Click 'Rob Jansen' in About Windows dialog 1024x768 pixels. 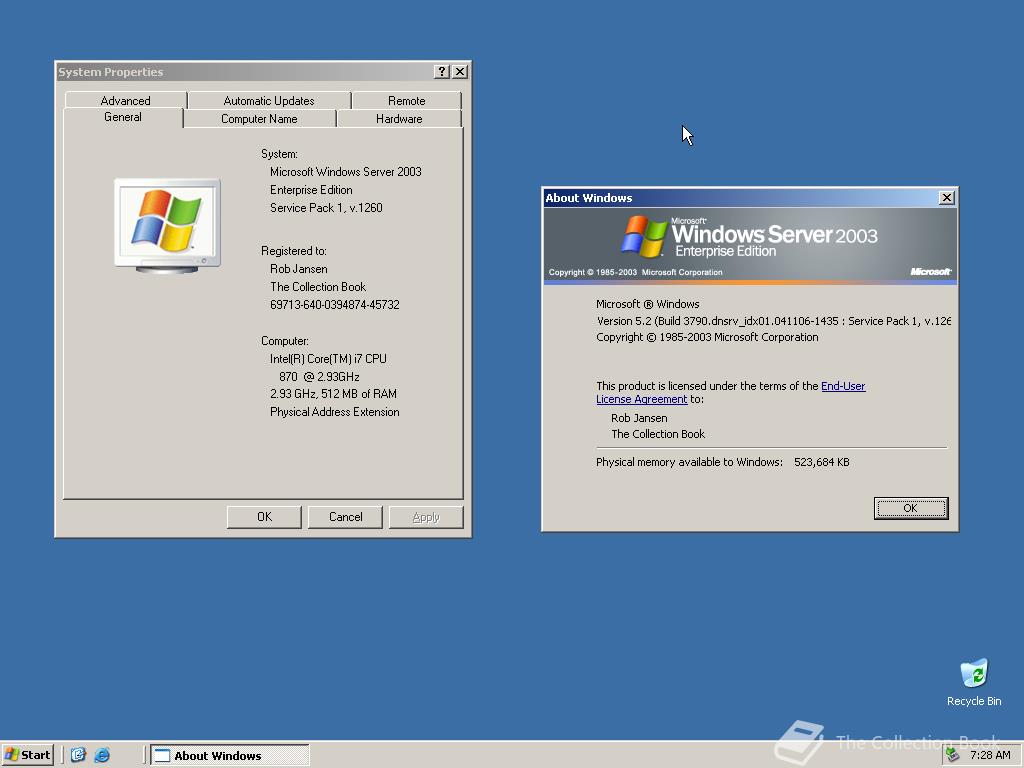point(639,418)
